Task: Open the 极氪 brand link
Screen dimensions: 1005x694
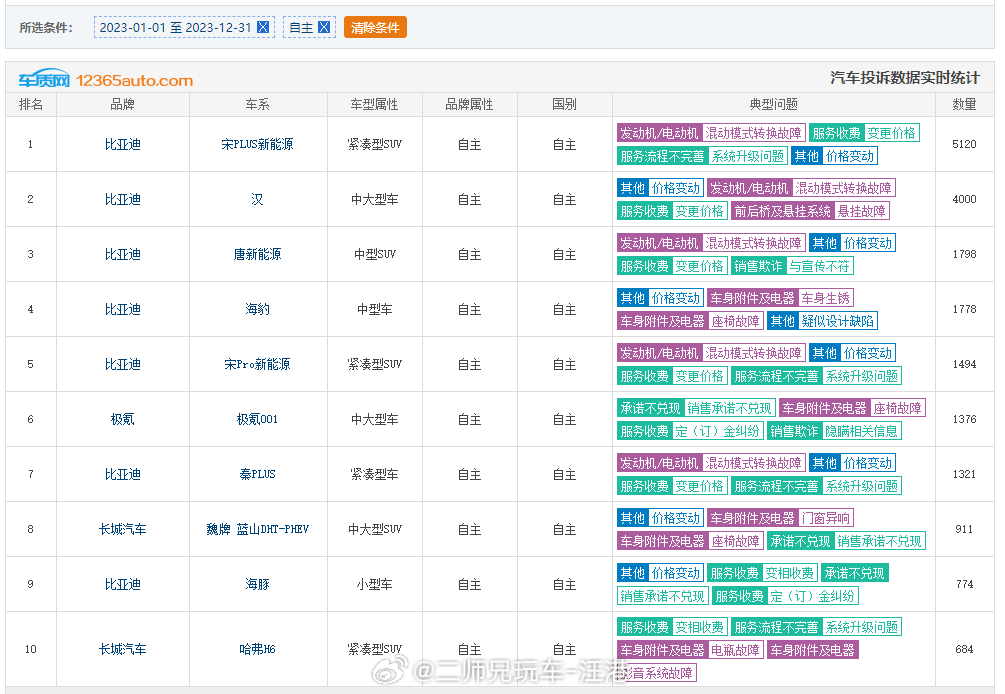Action: pos(122,420)
